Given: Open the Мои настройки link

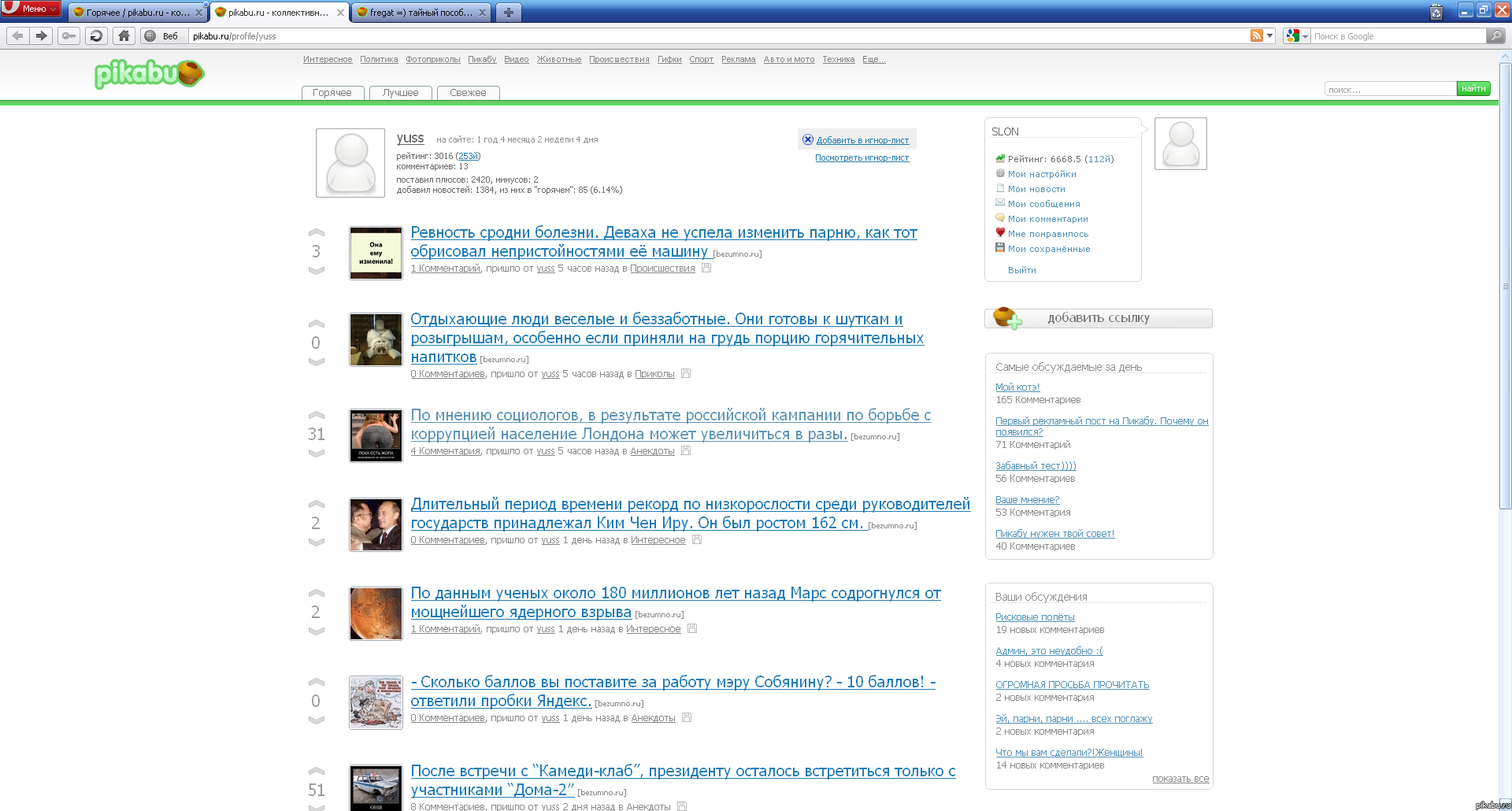Looking at the screenshot, I should coord(1041,174).
